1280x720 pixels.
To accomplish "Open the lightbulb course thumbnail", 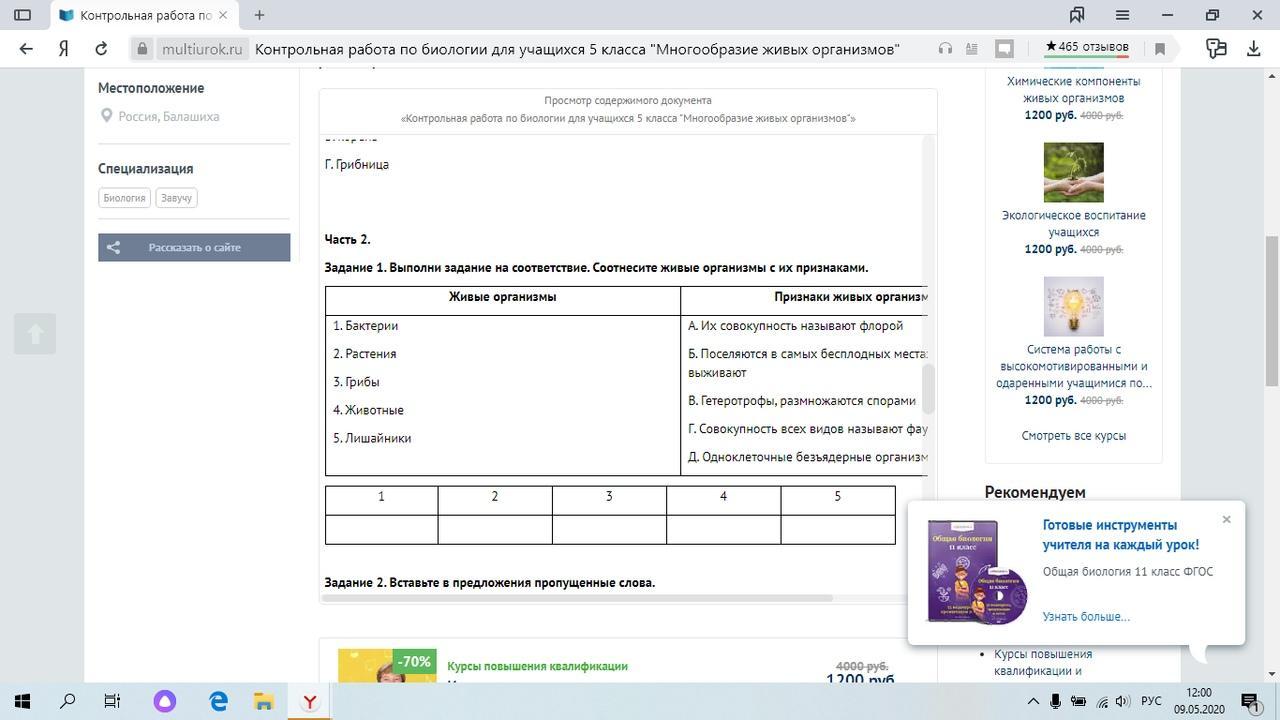I will pos(1074,306).
